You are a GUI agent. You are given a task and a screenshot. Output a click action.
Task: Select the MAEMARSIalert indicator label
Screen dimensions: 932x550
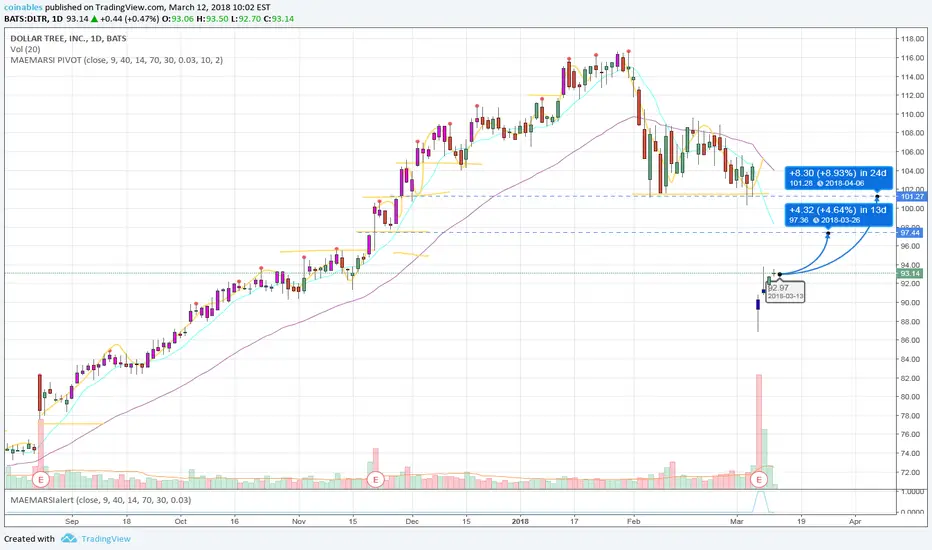click(100, 500)
